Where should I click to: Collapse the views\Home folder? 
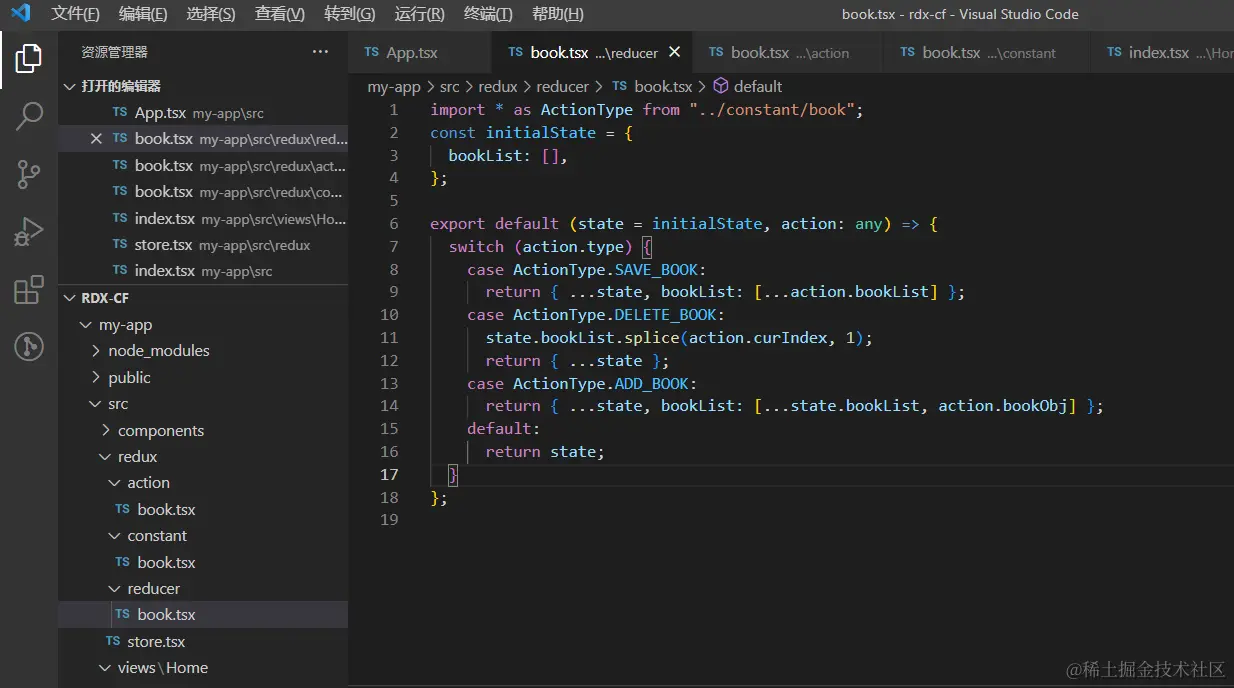click(106, 668)
